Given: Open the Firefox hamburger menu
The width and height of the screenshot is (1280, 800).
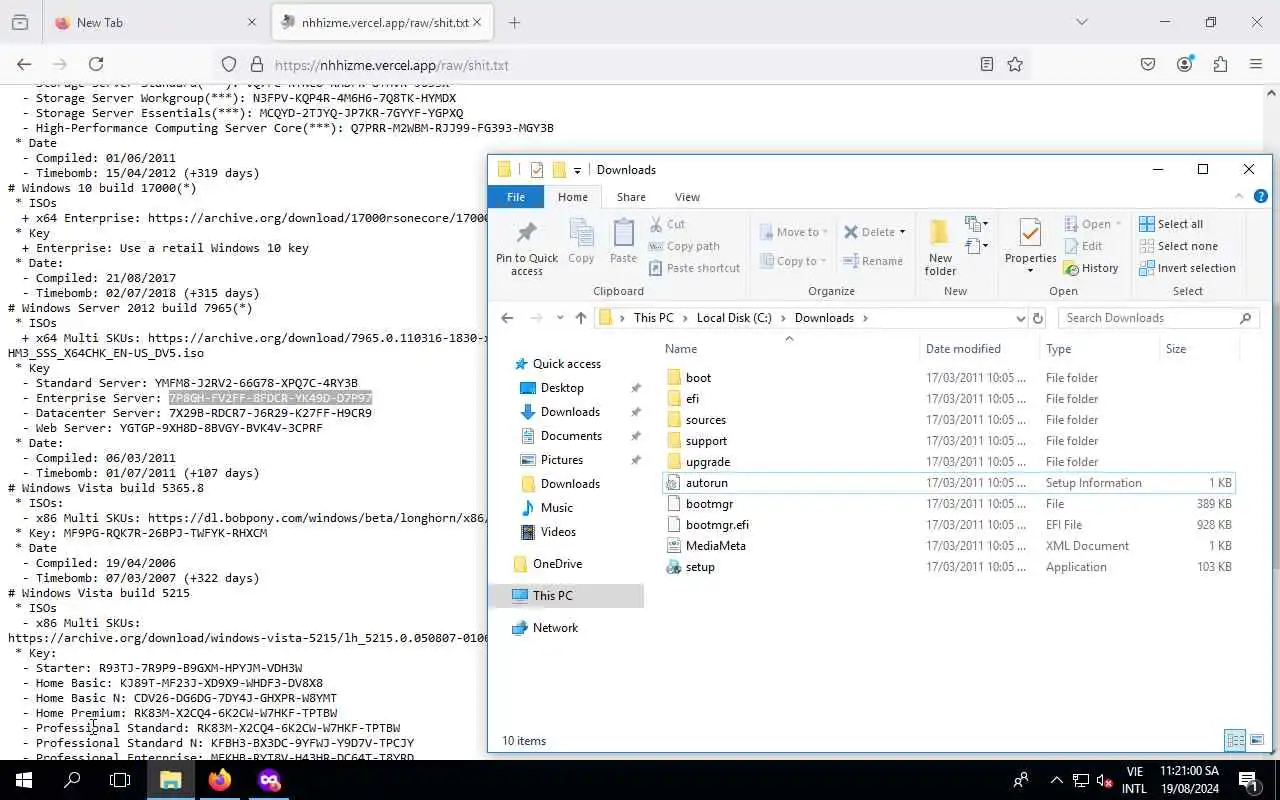Looking at the screenshot, I should point(1256,64).
